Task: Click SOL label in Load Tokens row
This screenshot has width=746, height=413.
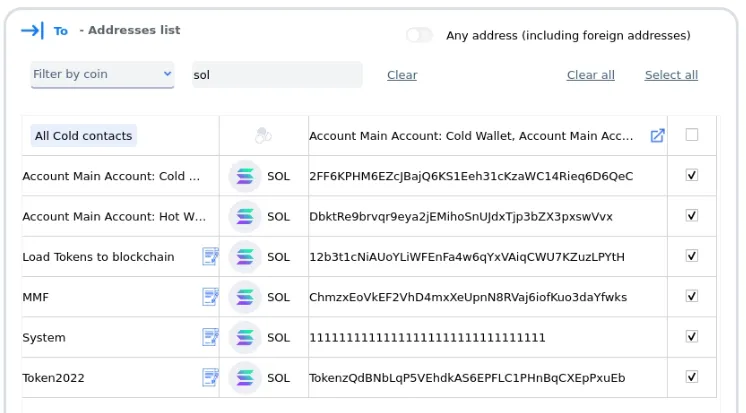Action: (x=278, y=257)
